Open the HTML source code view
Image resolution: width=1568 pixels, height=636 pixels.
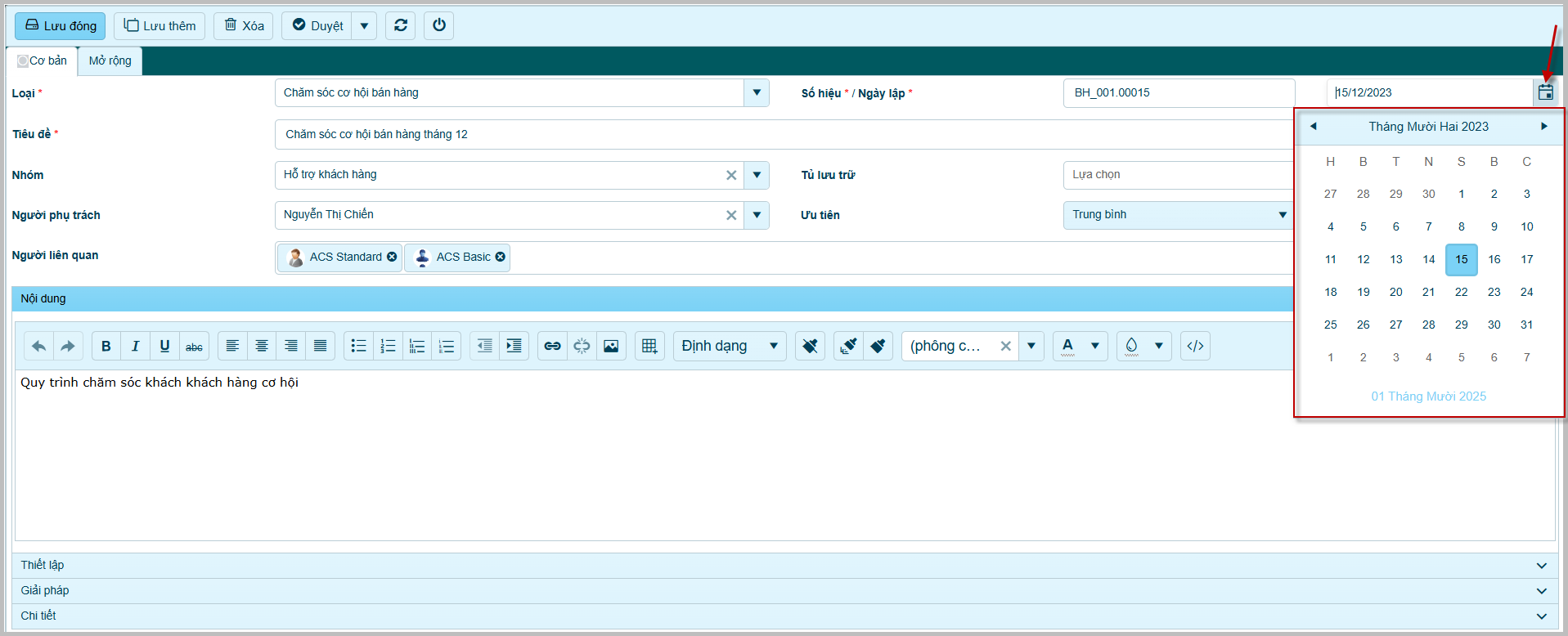[1195, 346]
